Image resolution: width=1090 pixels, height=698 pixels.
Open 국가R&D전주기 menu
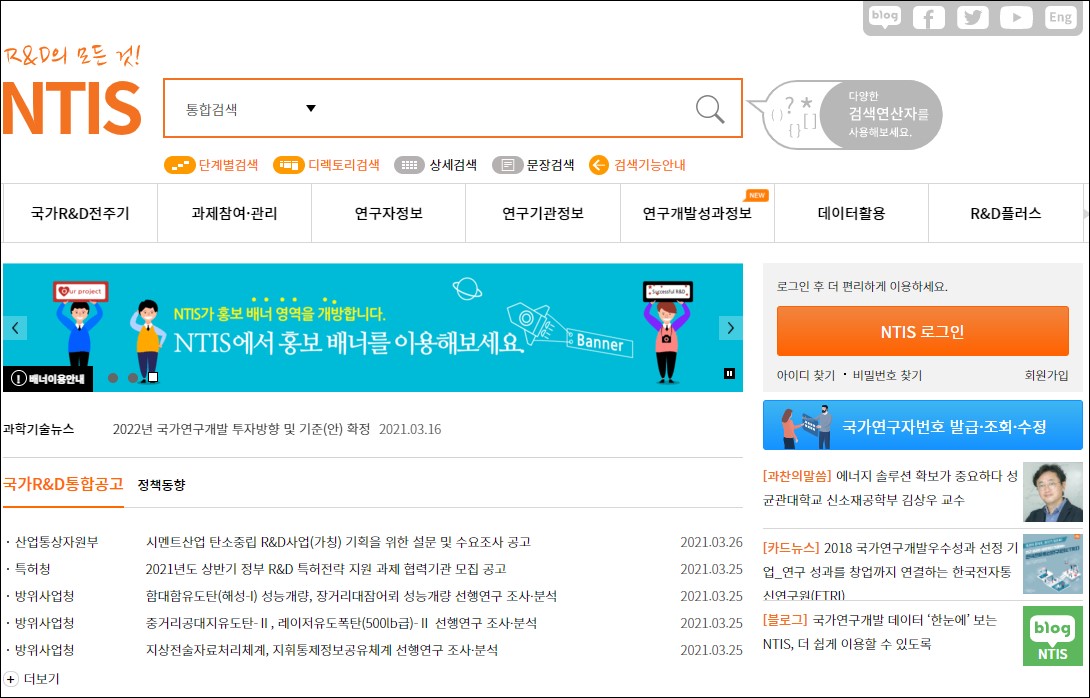(80, 213)
